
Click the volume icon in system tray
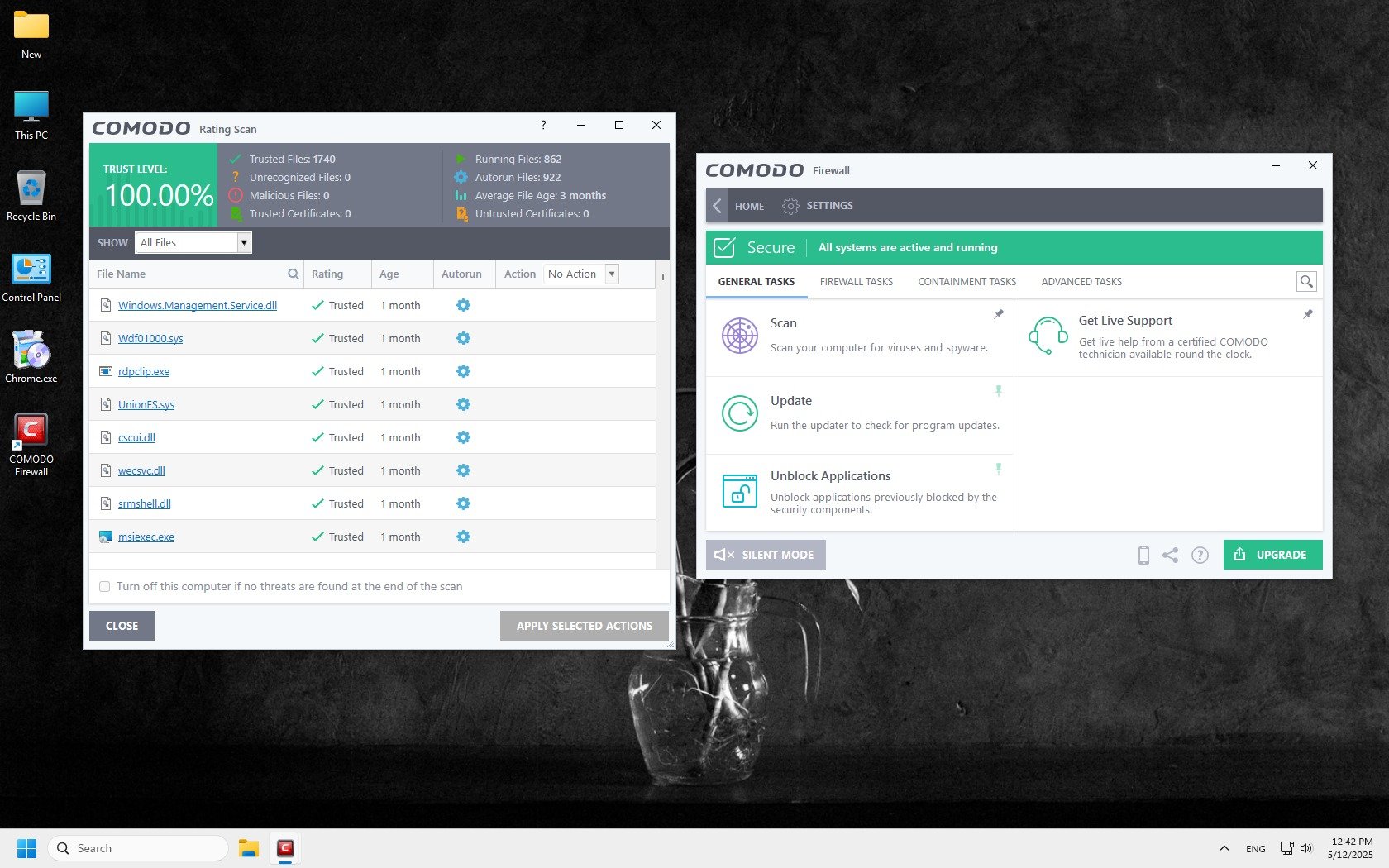[1306, 848]
